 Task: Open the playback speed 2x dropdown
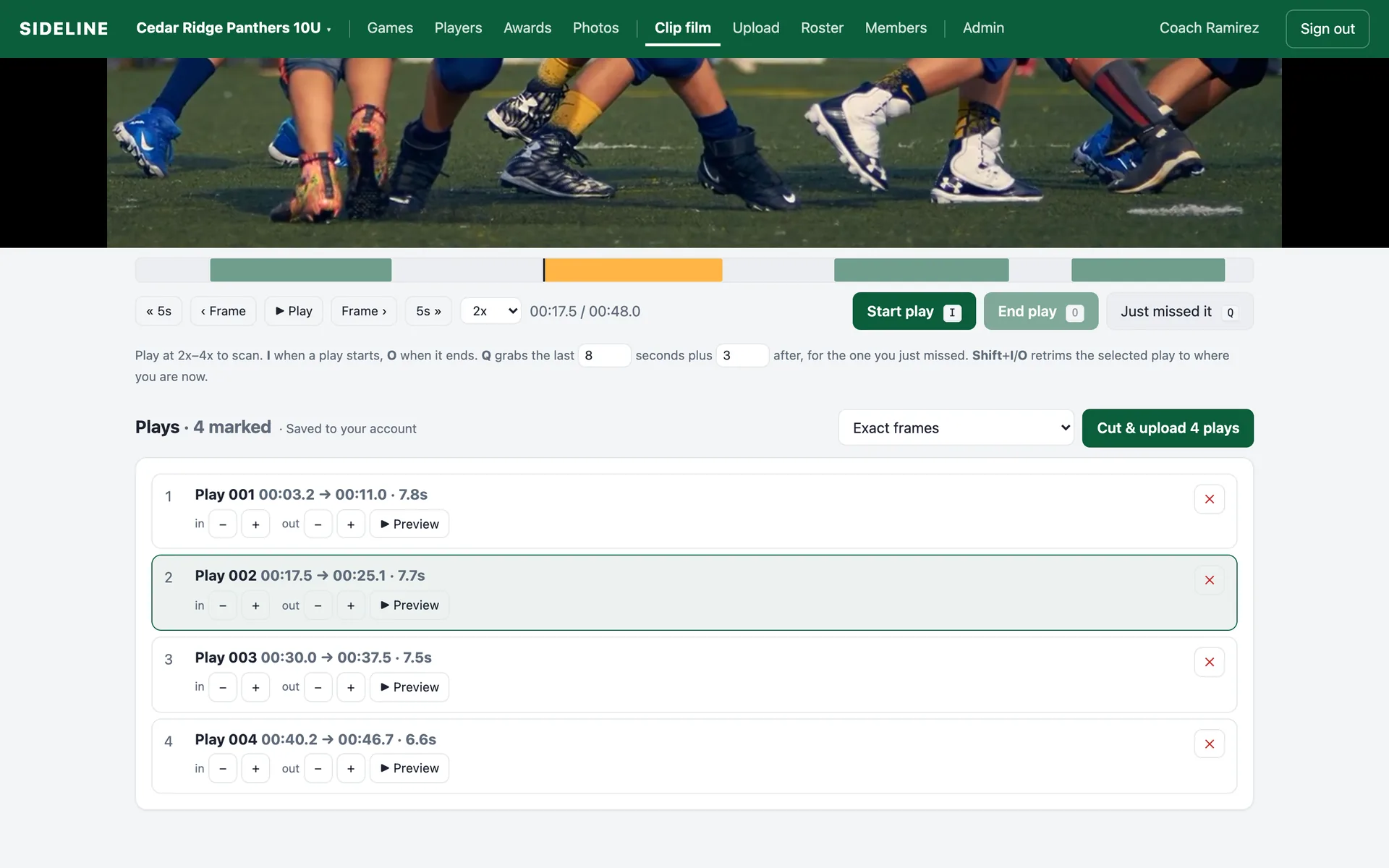coord(490,311)
